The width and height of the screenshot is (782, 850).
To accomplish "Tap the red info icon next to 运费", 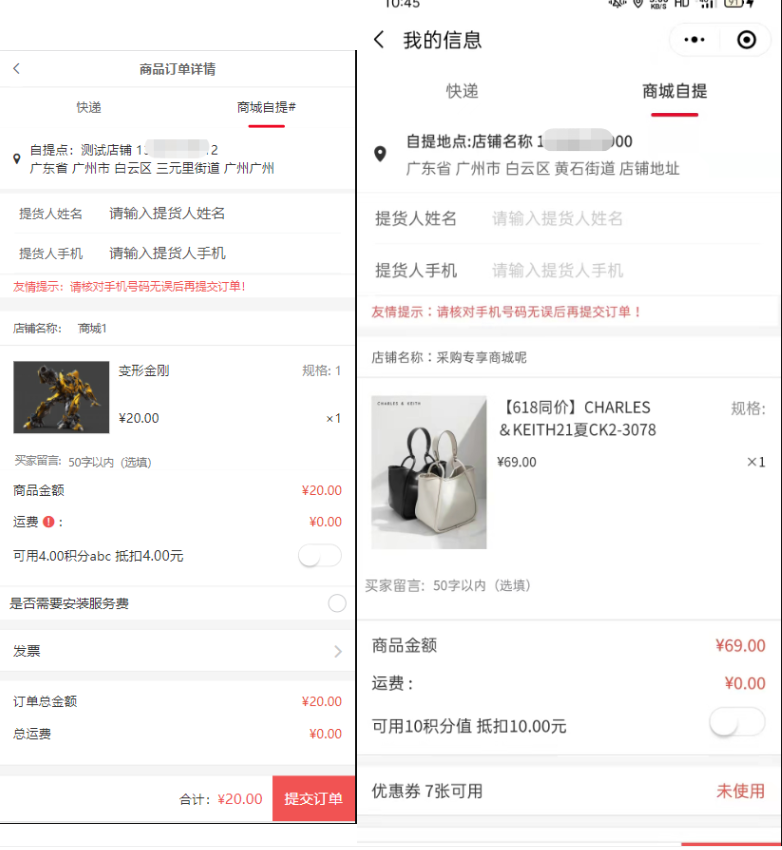I will [49, 521].
